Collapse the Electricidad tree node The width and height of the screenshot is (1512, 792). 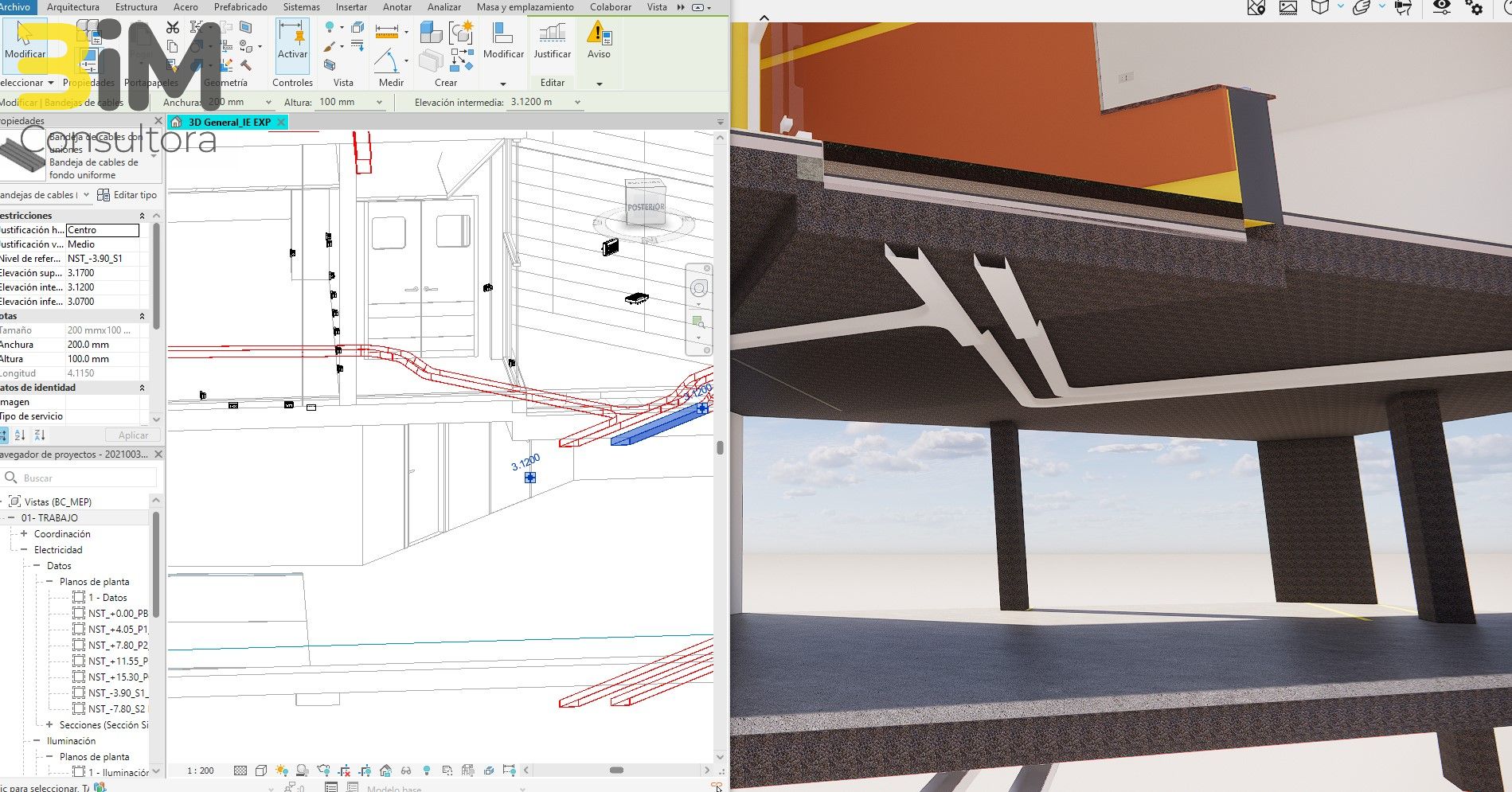point(24,549)
